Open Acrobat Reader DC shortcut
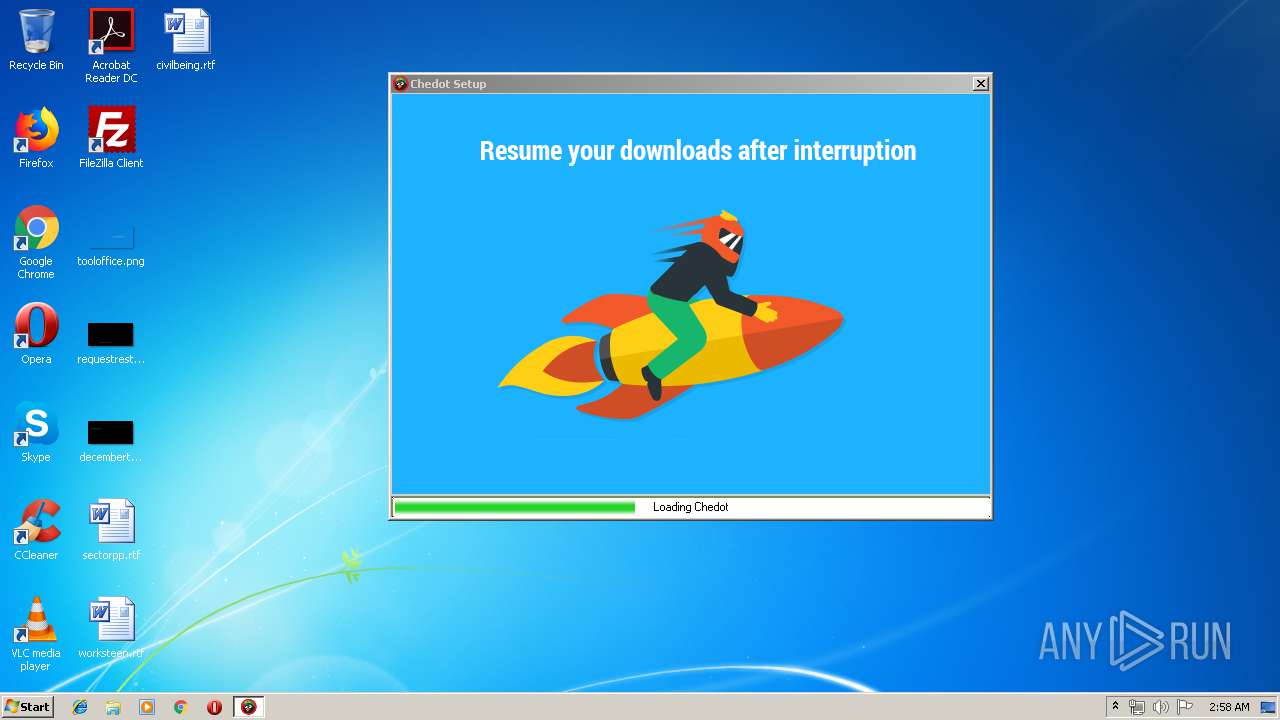The width and height of the screenshot is (1280, 720). [111, 45]
